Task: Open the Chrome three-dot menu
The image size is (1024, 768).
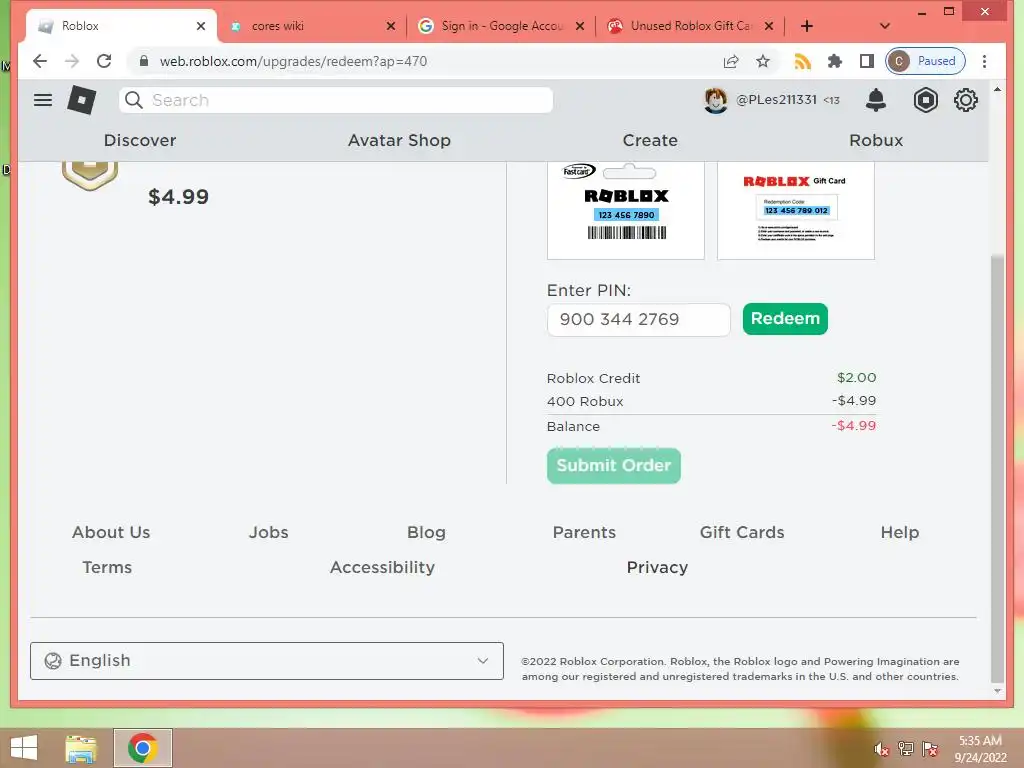Action: click(x=984, y=61)
